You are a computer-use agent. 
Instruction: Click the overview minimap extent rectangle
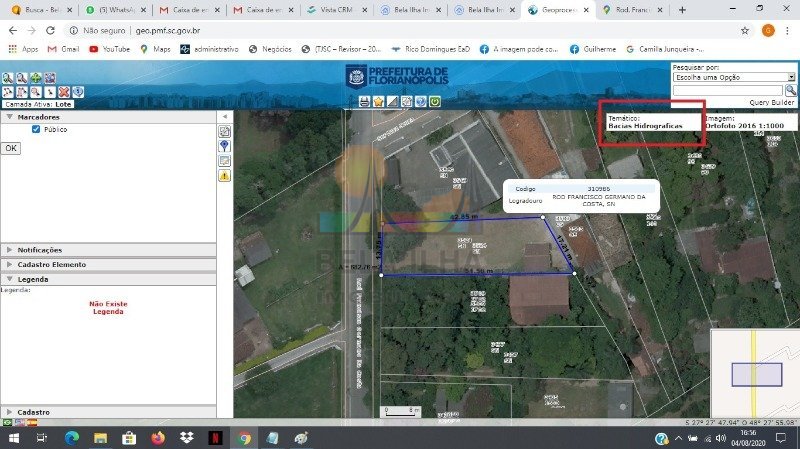pyautogui.click(x=757, y=375)
